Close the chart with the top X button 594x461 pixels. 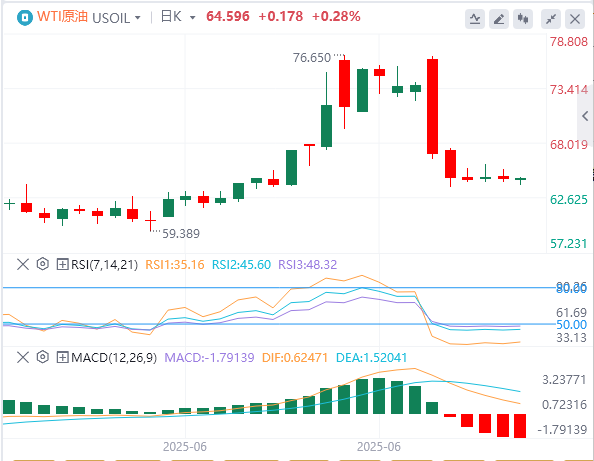click(575, 19)
